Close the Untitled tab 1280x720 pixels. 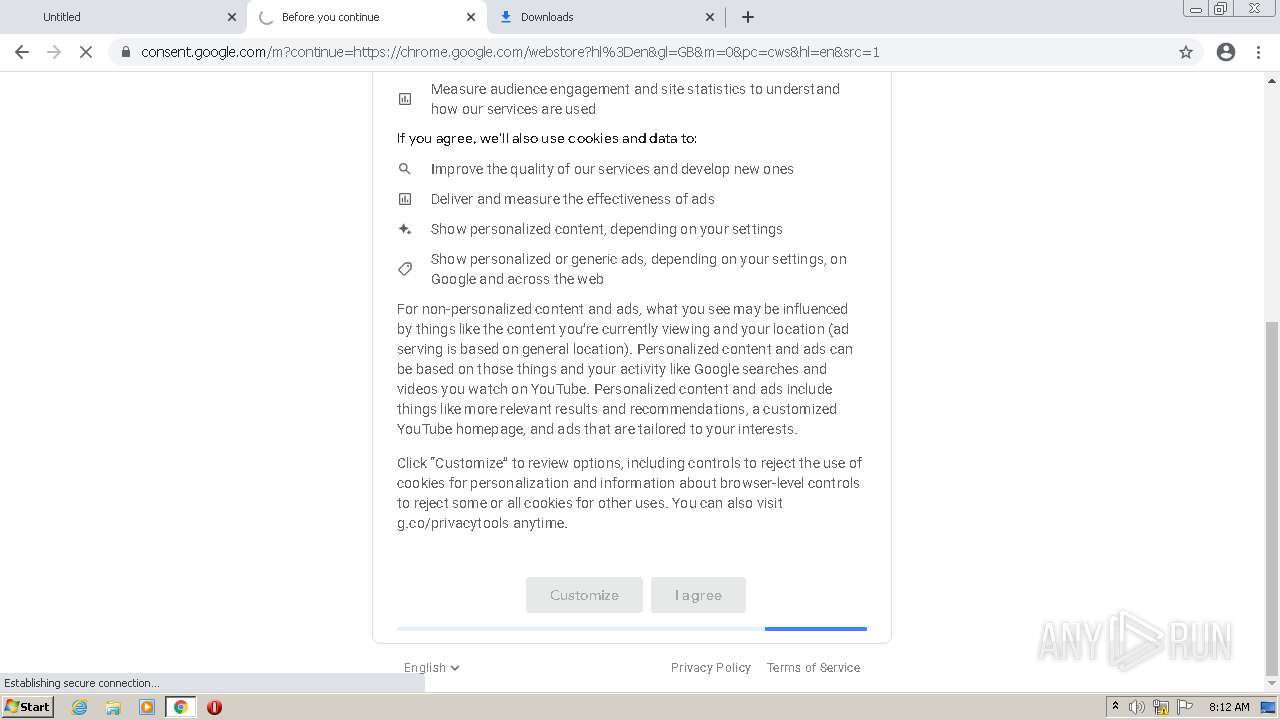[x=232, y=17]
